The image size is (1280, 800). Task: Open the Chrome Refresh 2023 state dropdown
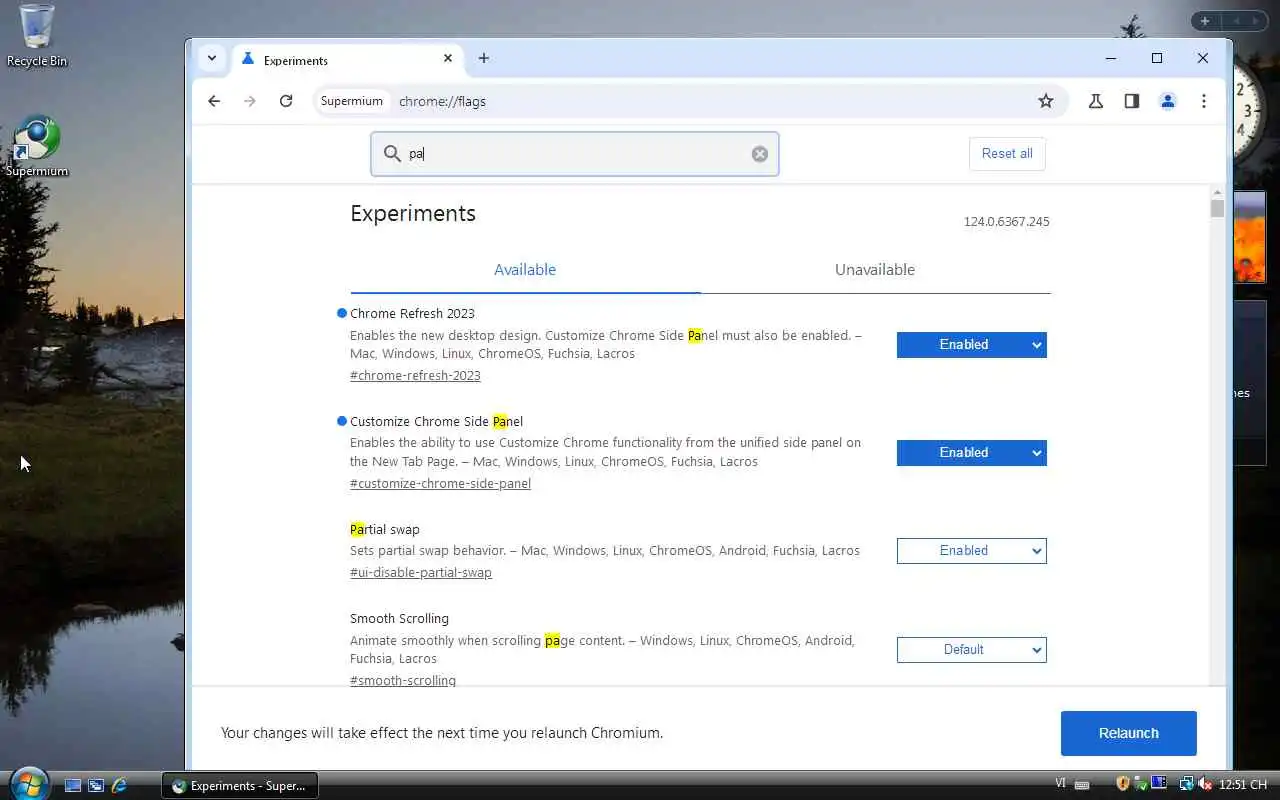coord(971,345)
